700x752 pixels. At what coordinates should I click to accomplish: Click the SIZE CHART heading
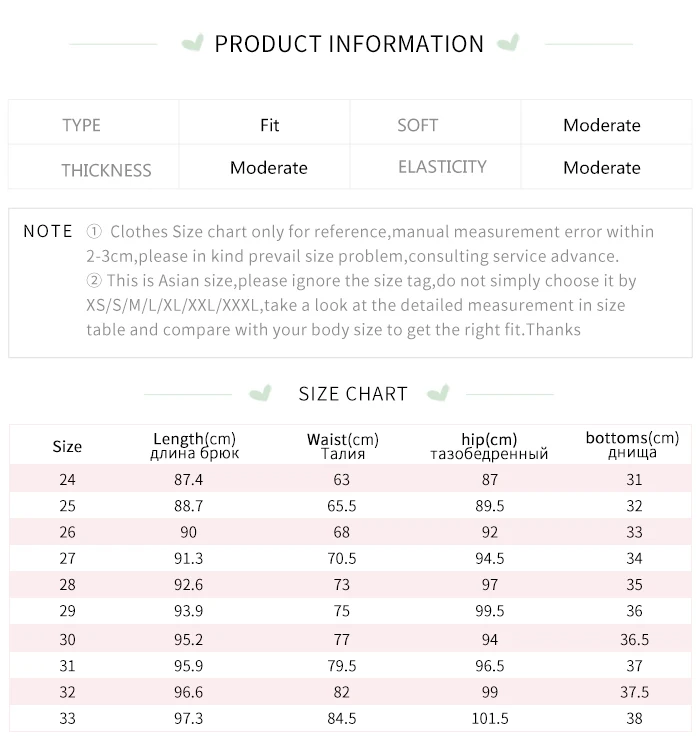pyautogui.click(x=353, y=393)
